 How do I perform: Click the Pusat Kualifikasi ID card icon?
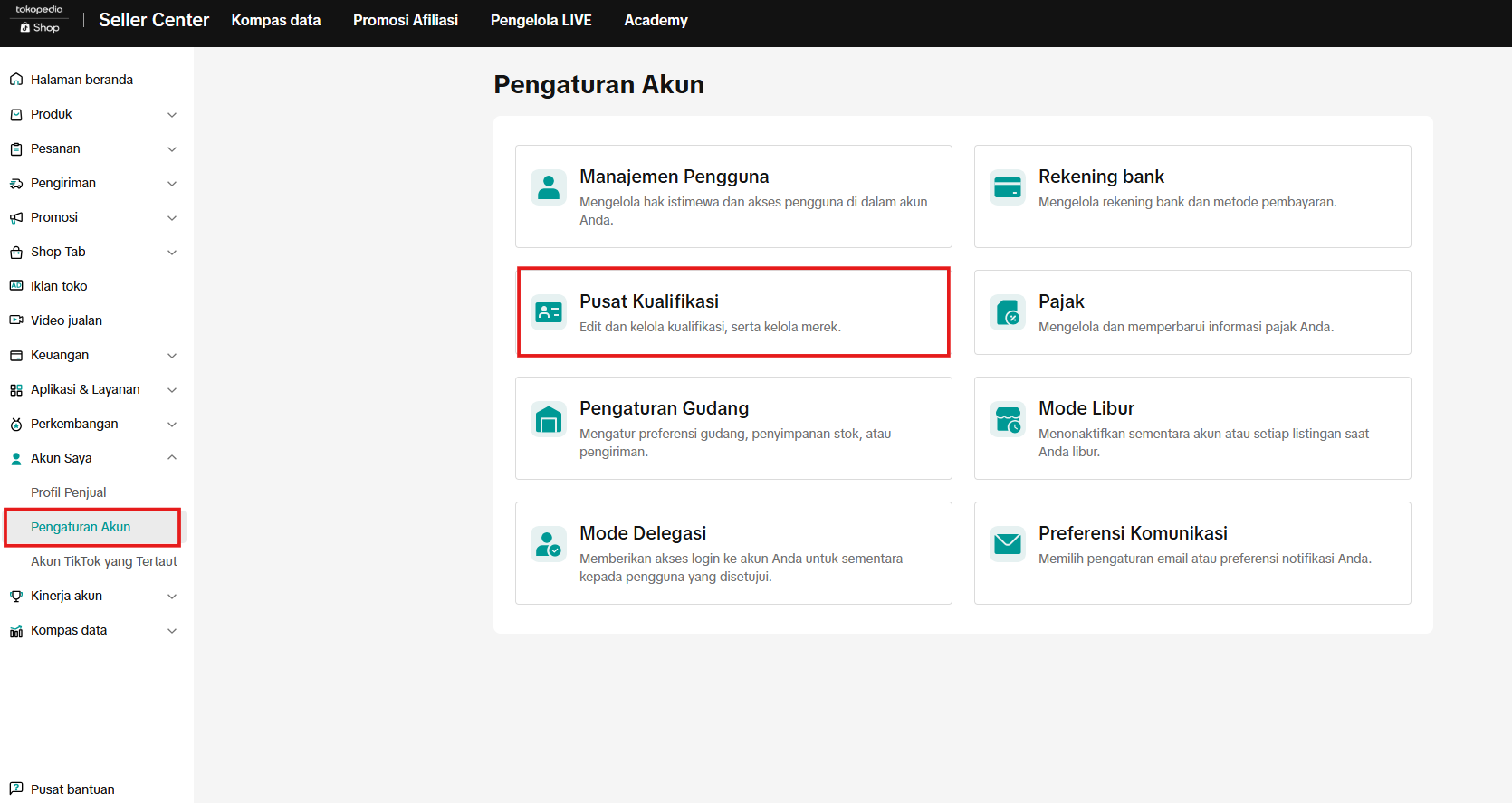pyautogui.click(x=549, y=312)
